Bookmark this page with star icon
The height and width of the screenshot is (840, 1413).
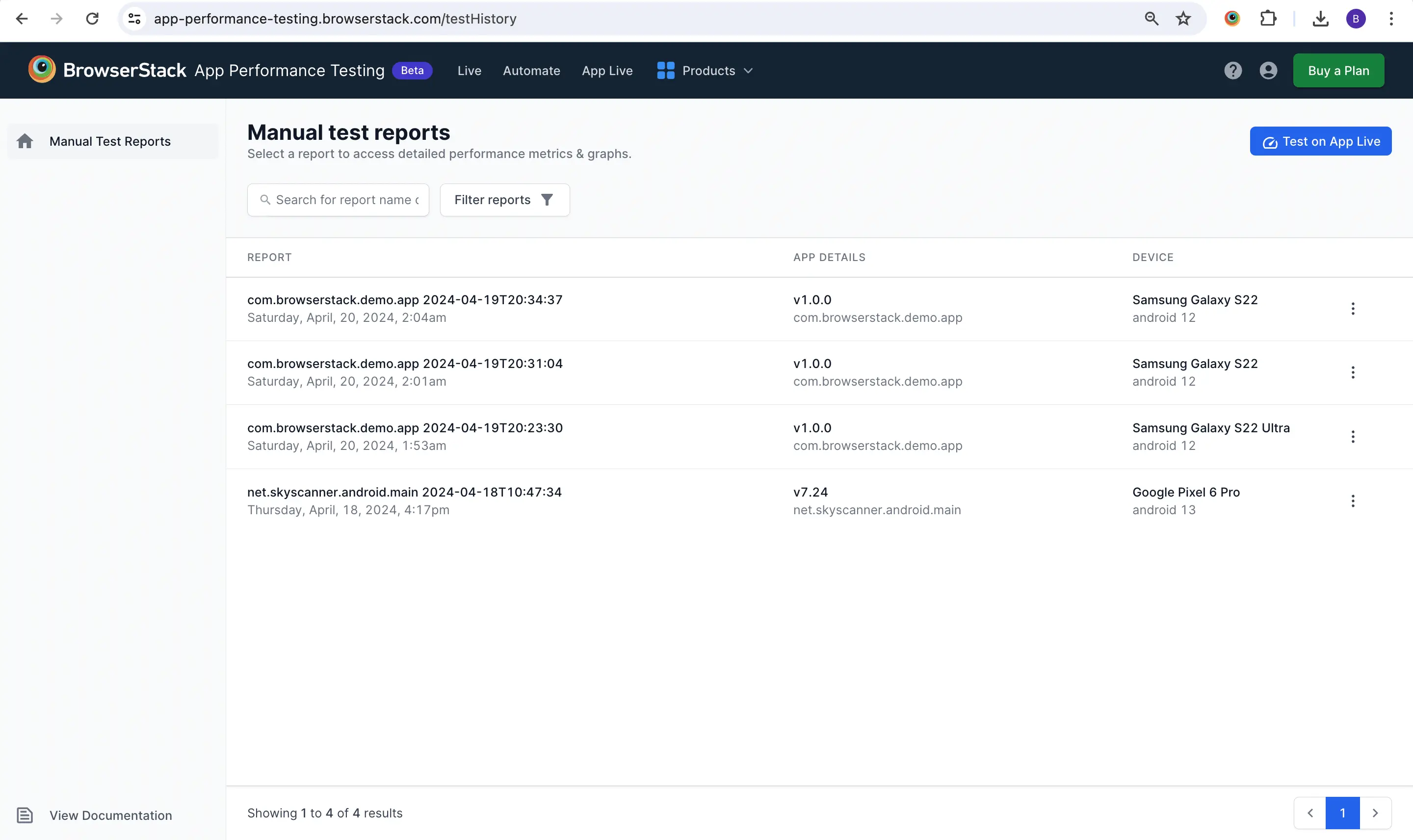coord(1183,19)
